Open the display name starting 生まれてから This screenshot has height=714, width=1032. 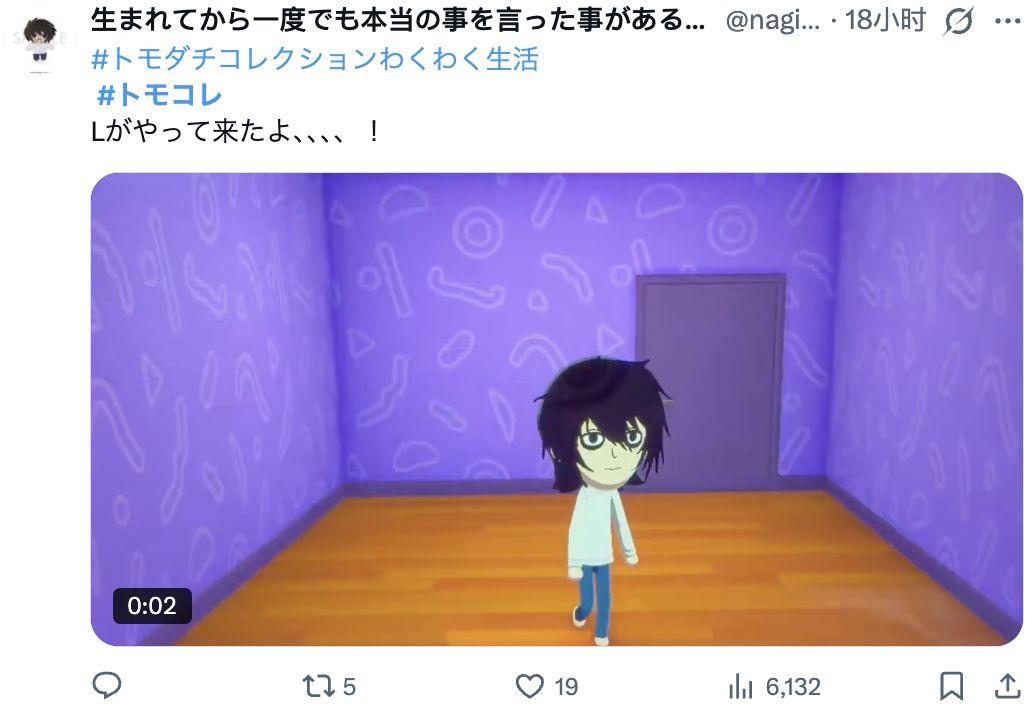pyautogui.click(x=398, y=21)
